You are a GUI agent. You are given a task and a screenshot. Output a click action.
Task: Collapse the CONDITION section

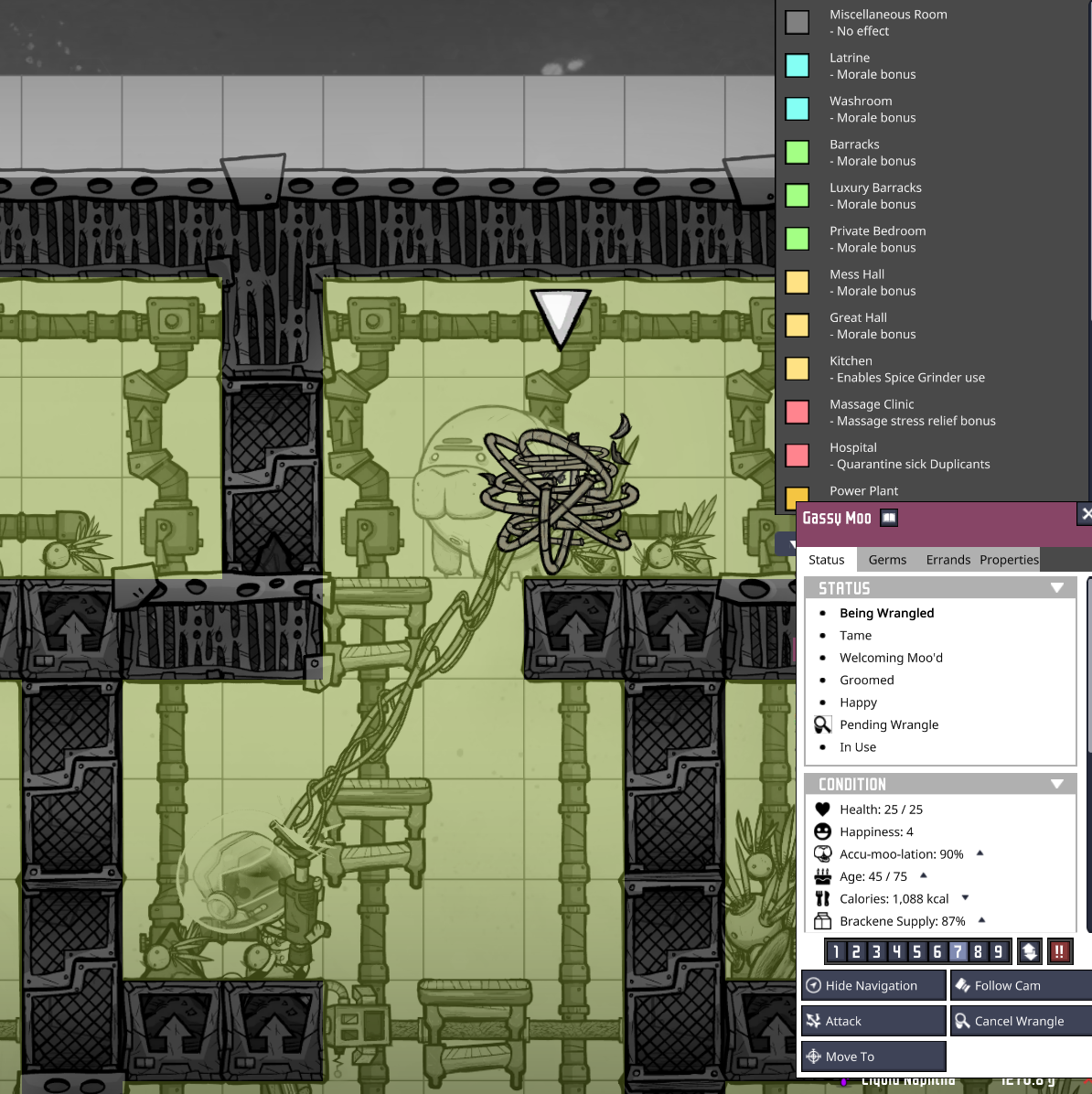(1058, 784)
